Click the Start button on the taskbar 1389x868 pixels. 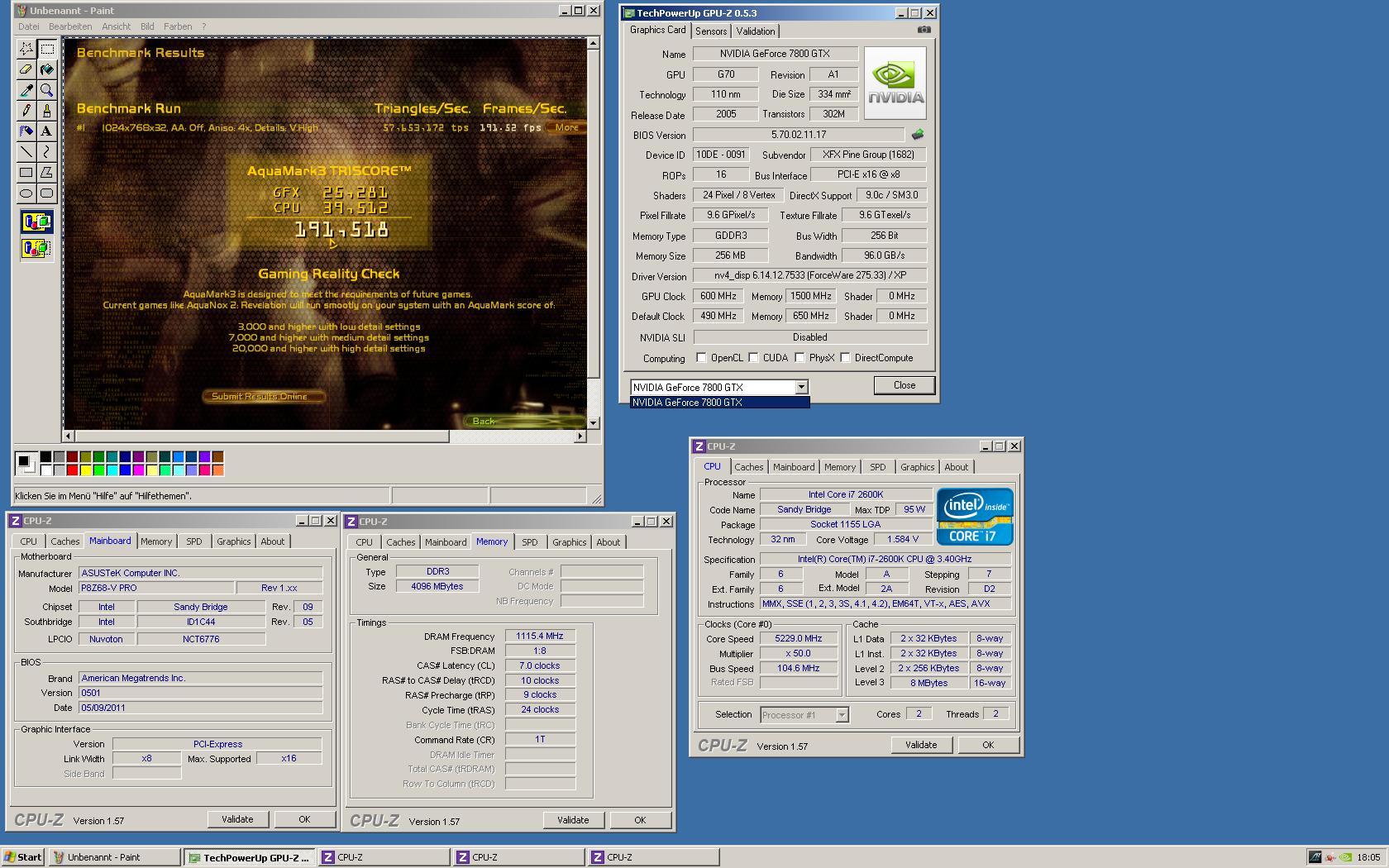point(22,857)
